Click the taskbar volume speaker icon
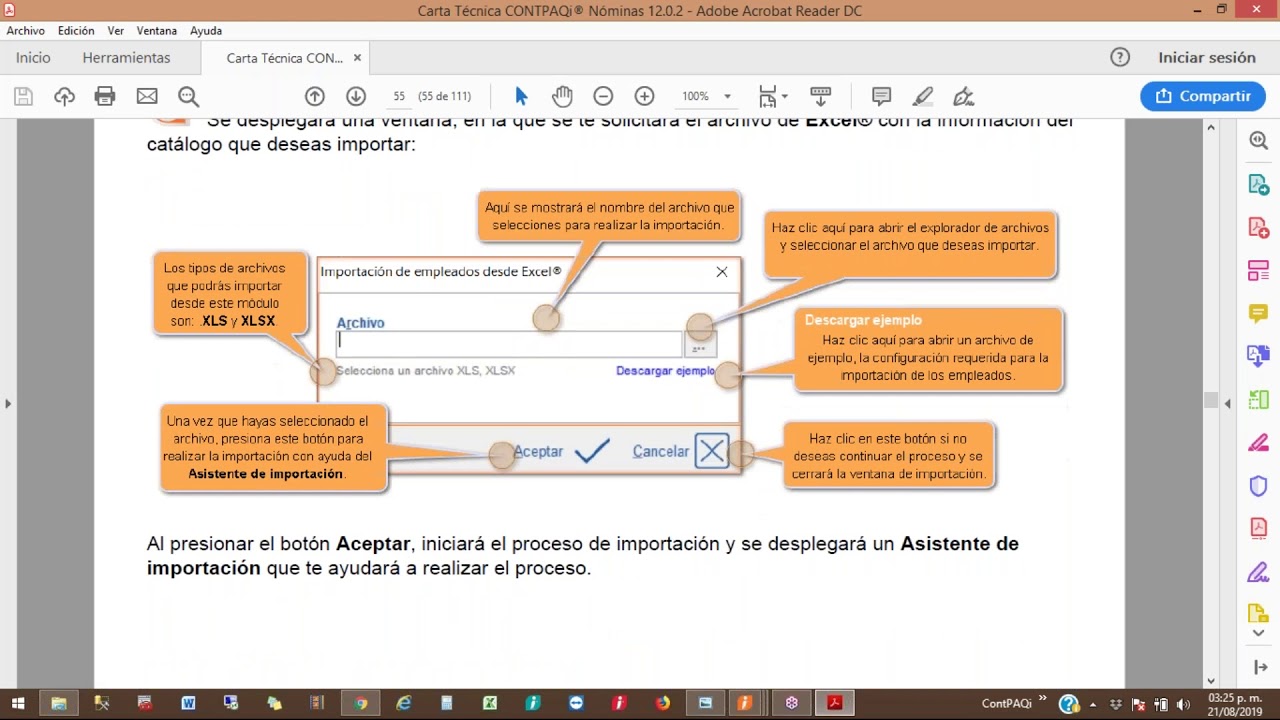The width and height of the screenshot is (1280, 720). 1185,704
